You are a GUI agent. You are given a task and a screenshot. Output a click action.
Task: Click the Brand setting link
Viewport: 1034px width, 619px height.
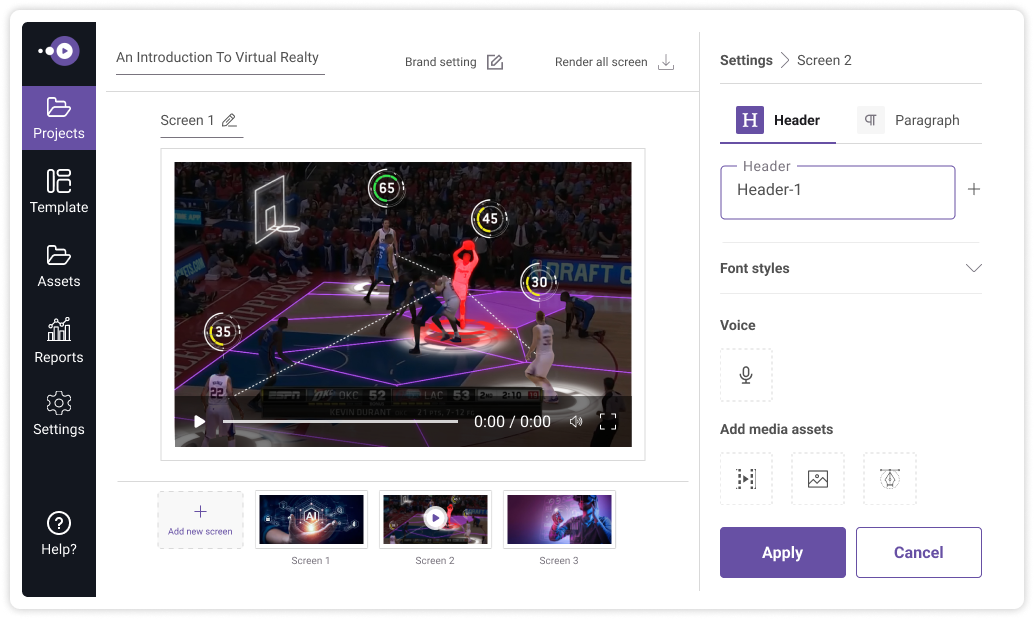[441, 62]
